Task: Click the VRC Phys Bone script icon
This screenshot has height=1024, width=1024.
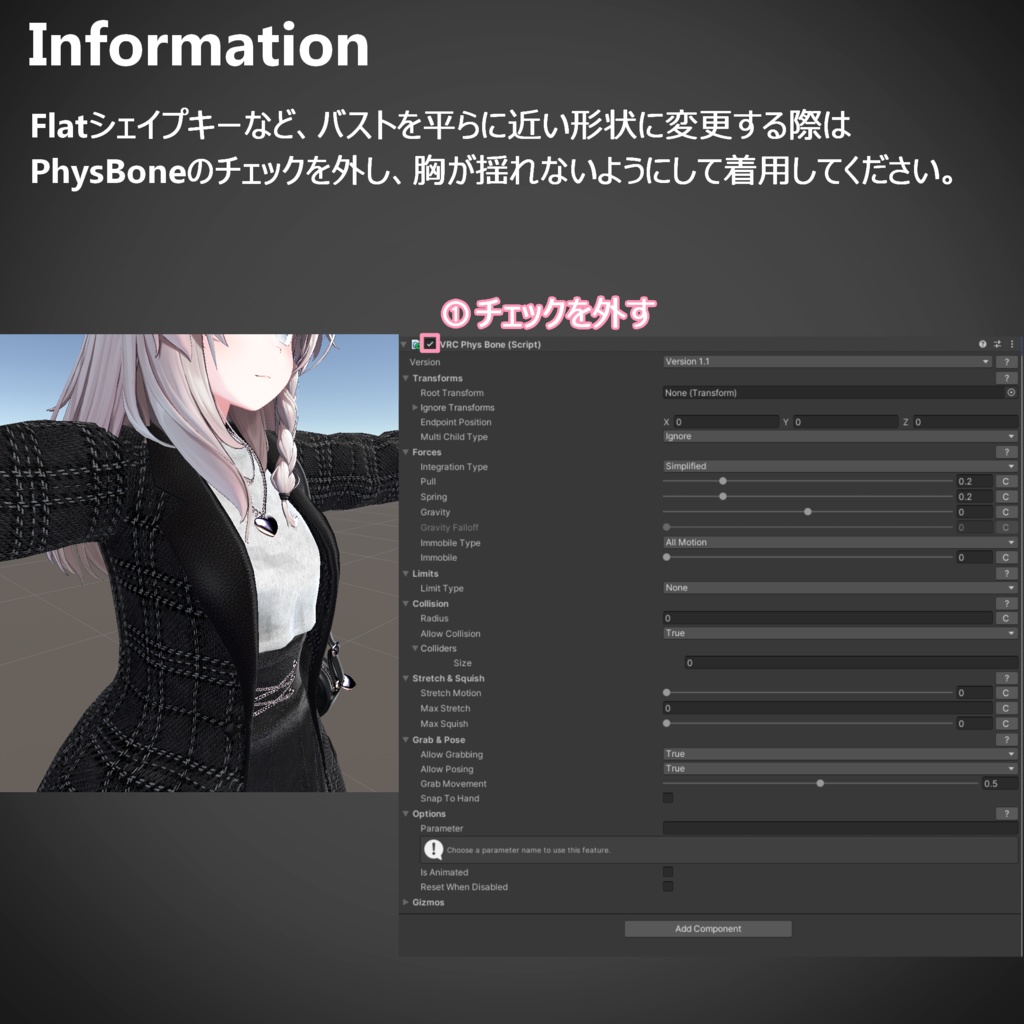Action: coord(416,344)
